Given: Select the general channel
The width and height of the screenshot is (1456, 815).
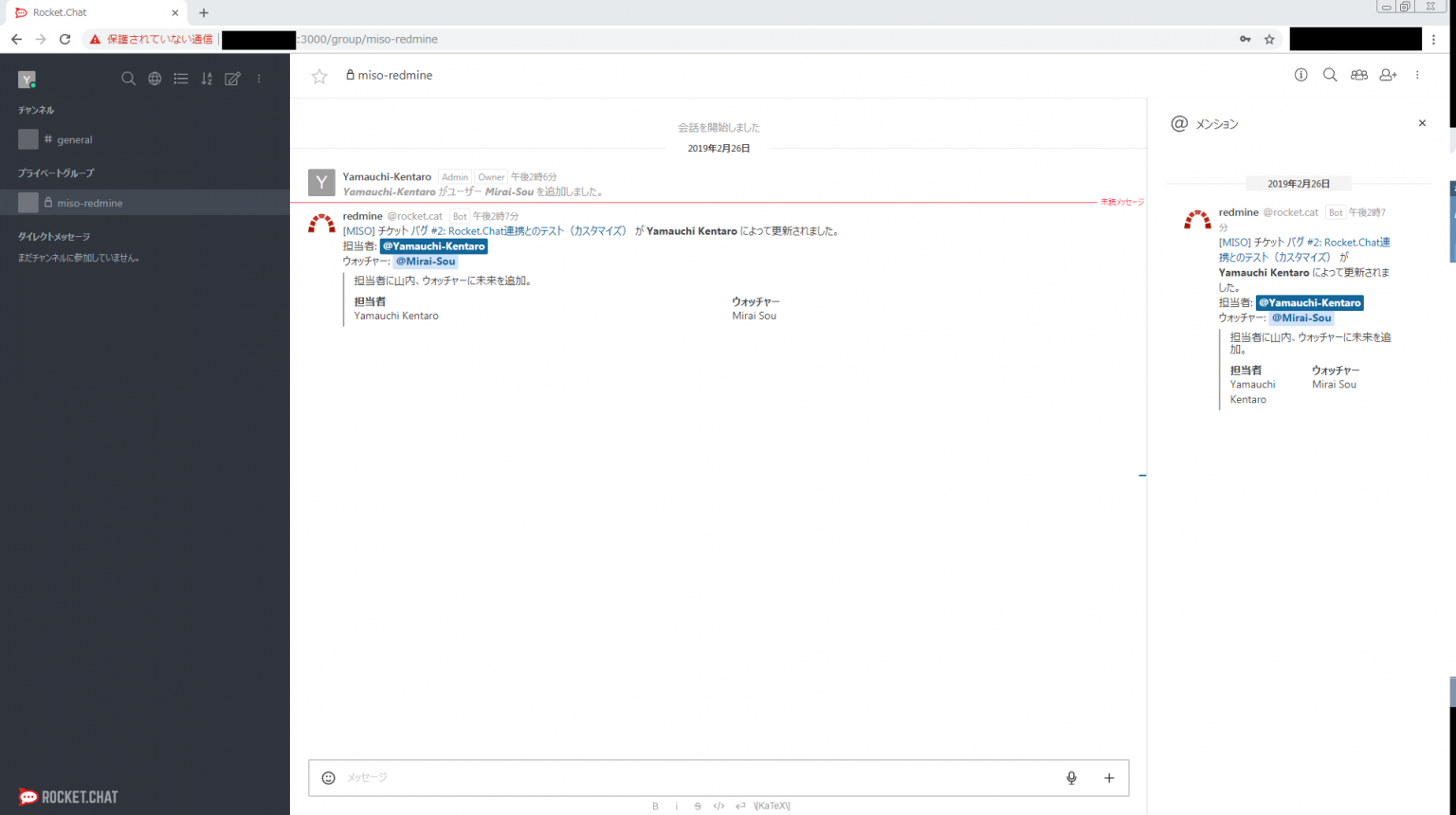Looking at the screenshot, I should pyautogui.click(x=76, y=139).
